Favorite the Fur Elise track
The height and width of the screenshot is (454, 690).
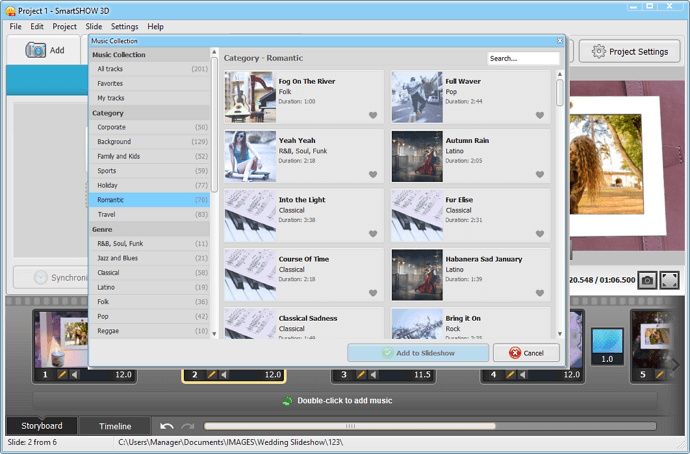[540, 234]
